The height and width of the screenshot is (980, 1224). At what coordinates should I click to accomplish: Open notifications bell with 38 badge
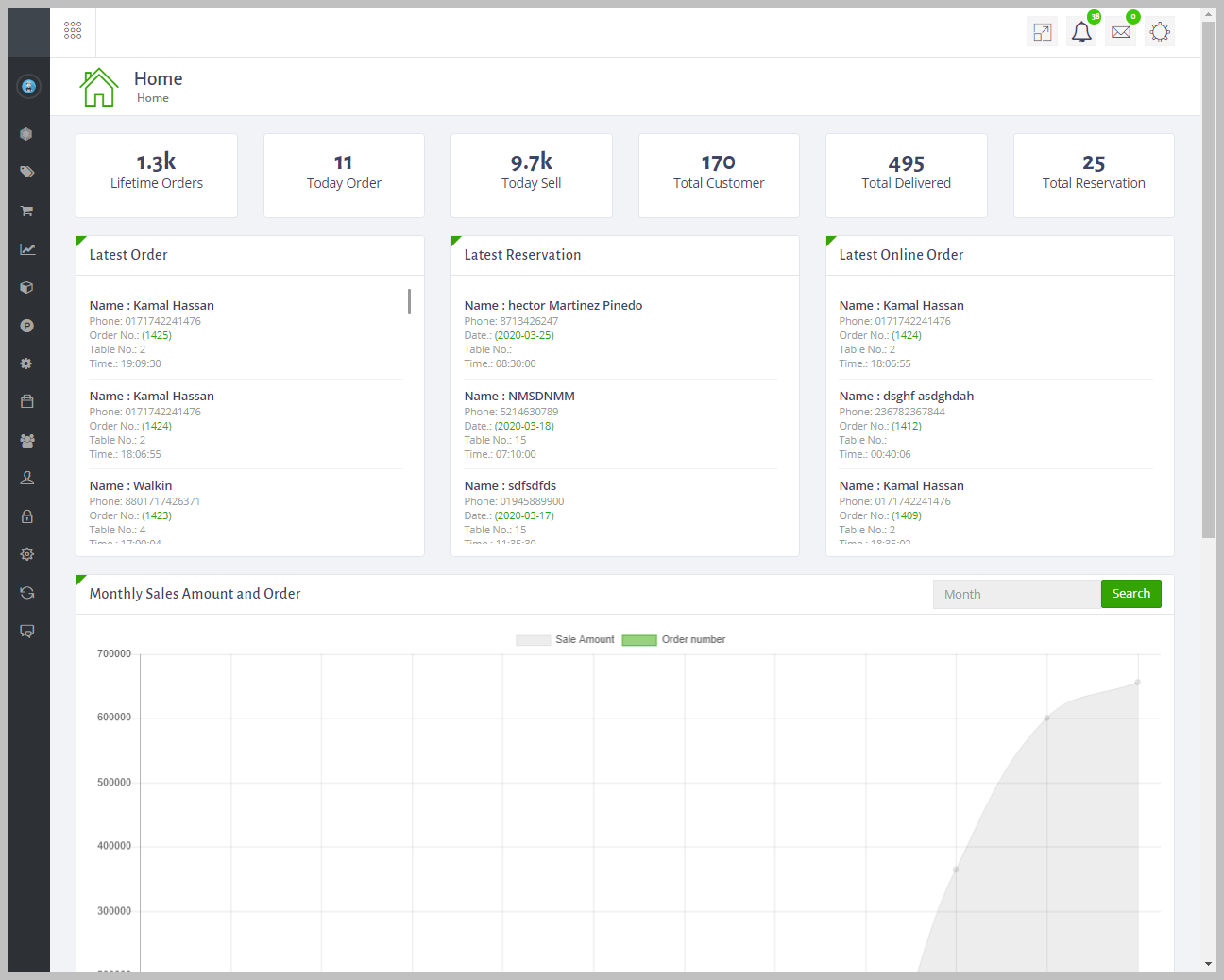(x=1081, y=32)
